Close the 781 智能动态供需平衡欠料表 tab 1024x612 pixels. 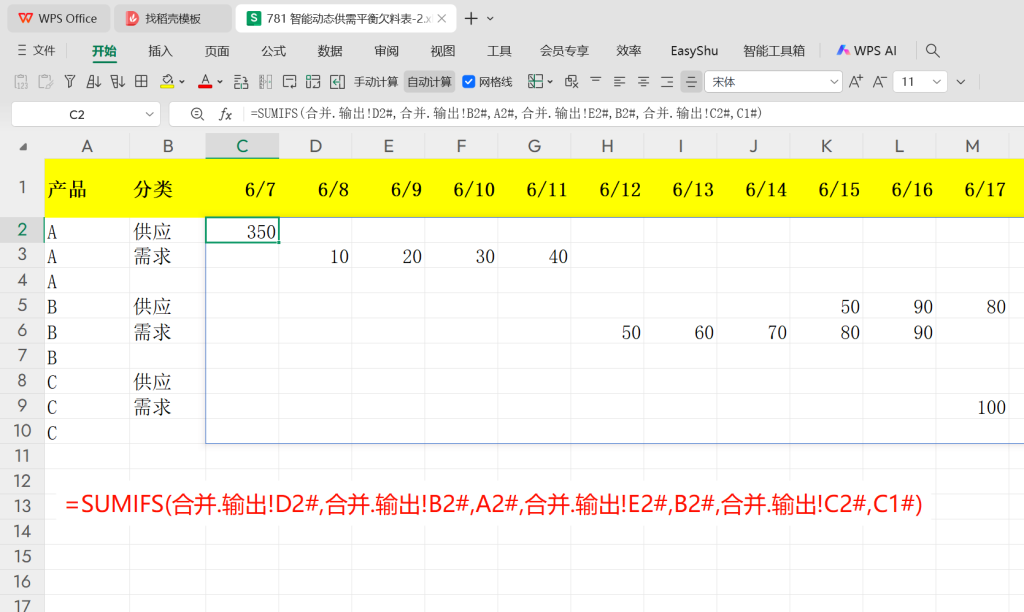coord(442,18)
